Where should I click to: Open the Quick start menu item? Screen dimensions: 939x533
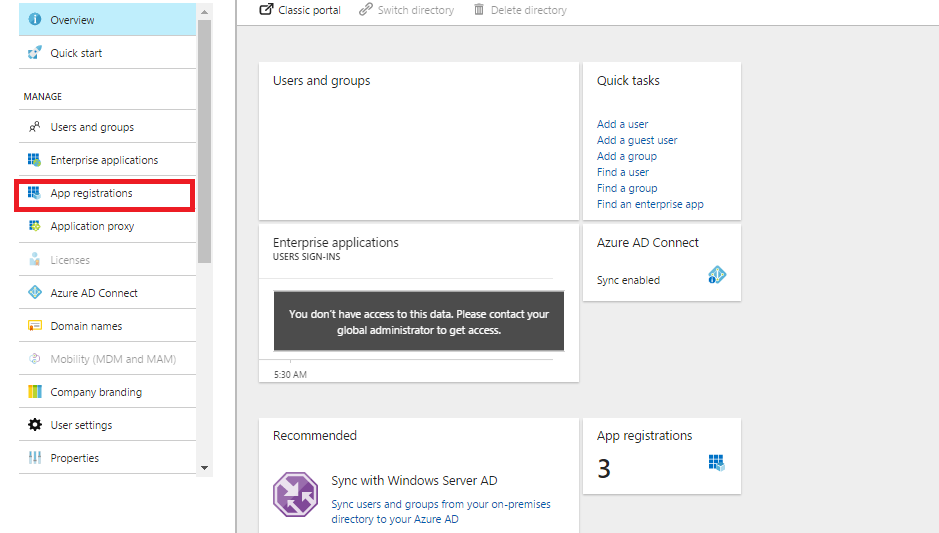point(107,53)
